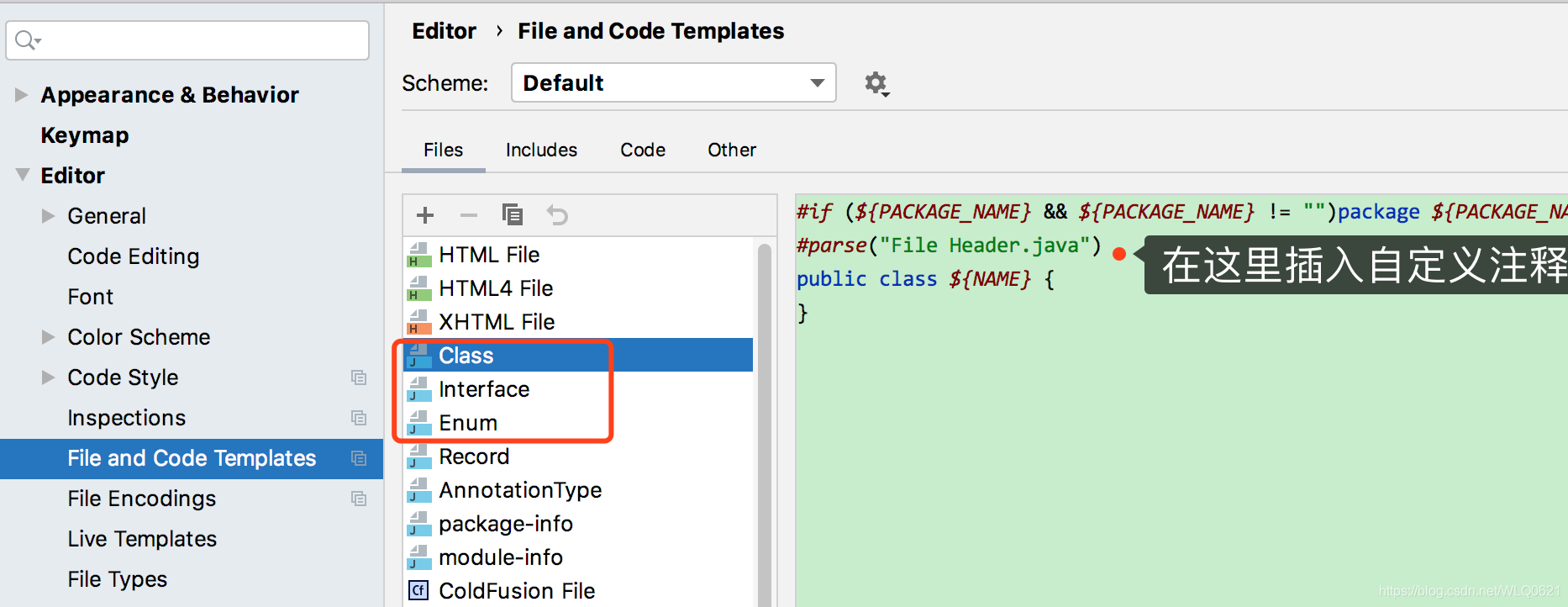Select the Record template row

tap(578, 457)
